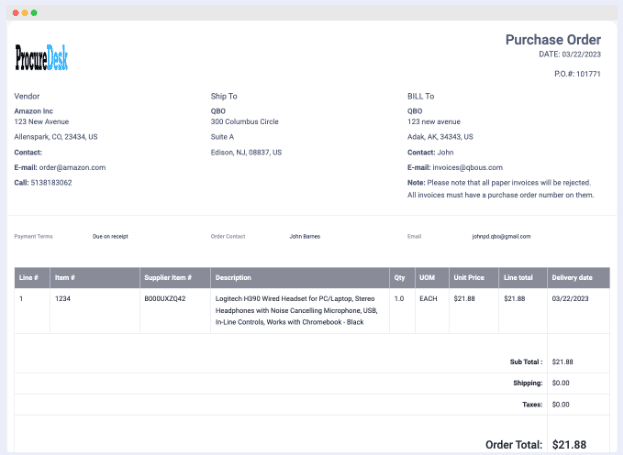Click the Order Total amount $21.88
Screen dimensions: 623x455
(x=569, y=444)
